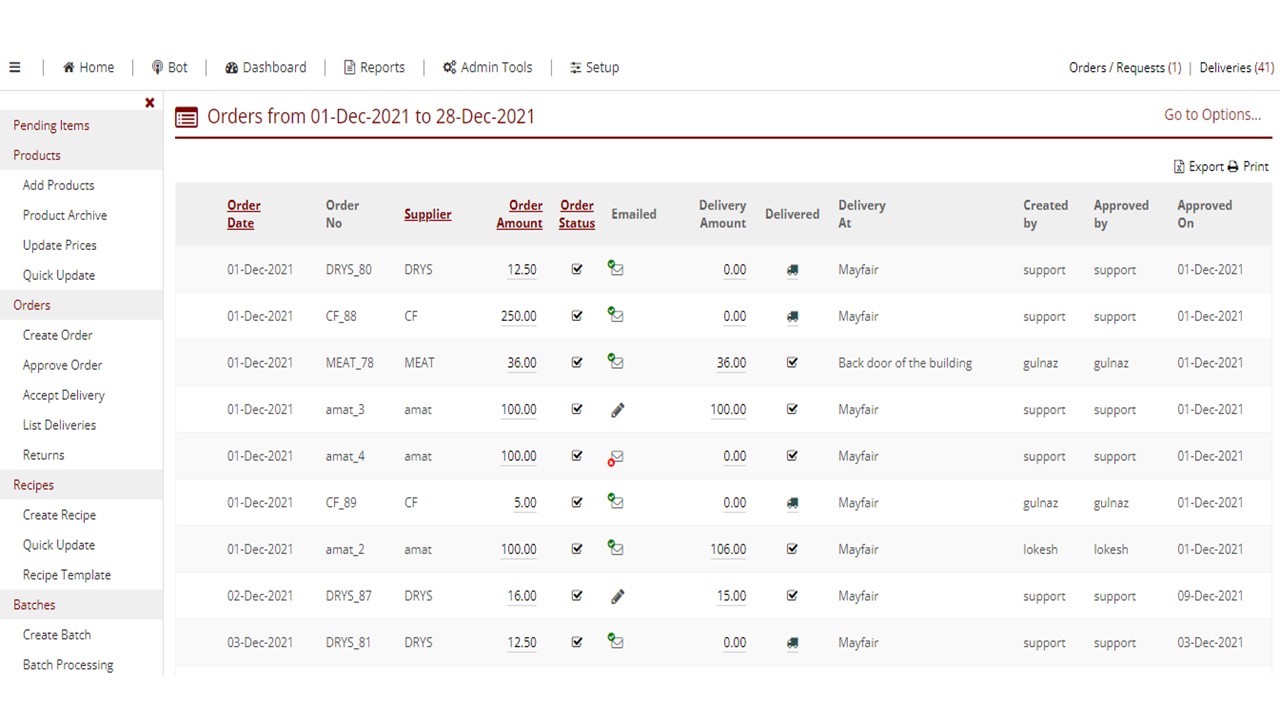1280x720 pixels.
Task: Click delivery truck icon for CF_88
Action: (792, 317)
